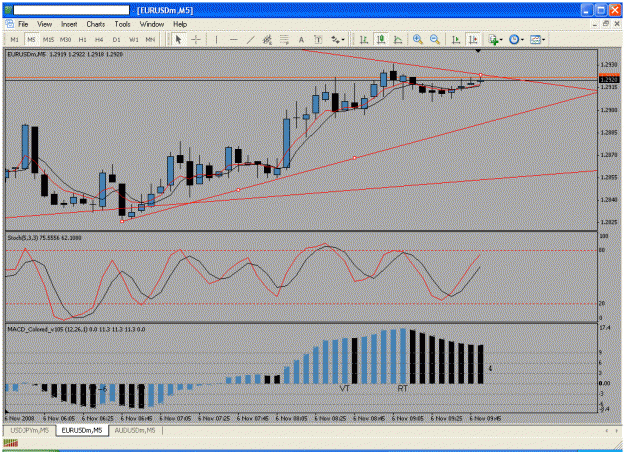Open the View menu
This screenshot has width=625, height=452.
[x=45, y=24]
